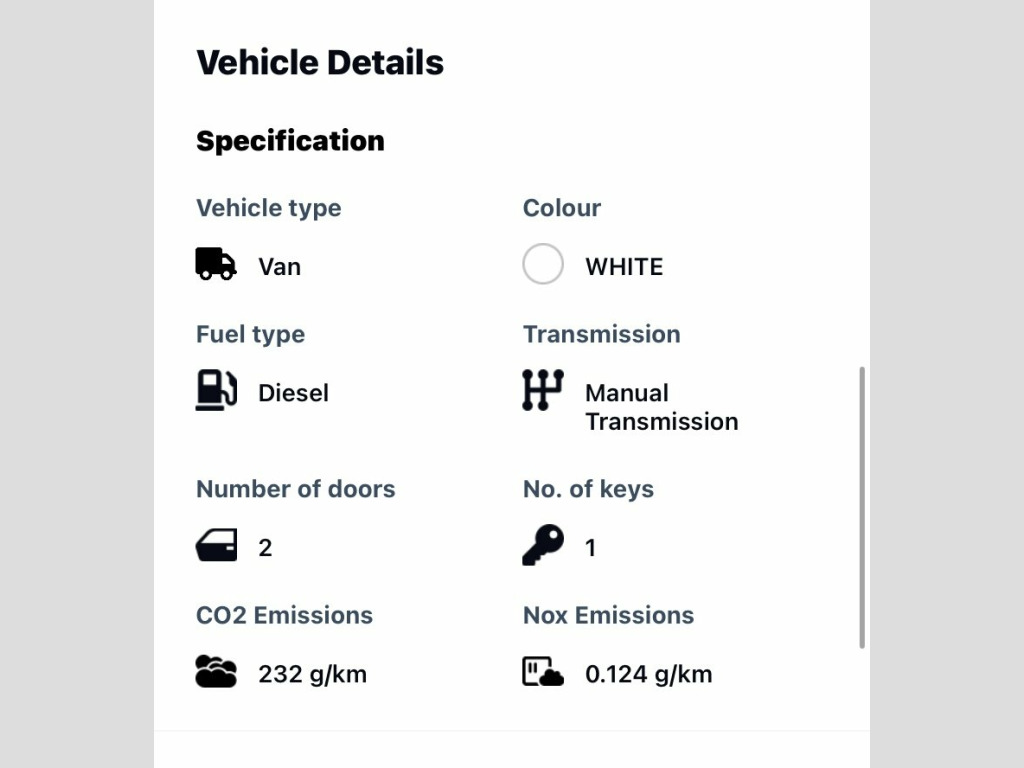The image size is (1024, 768).
Task: Click the 0.124 g/km Nox value
Action: (648, 674)
